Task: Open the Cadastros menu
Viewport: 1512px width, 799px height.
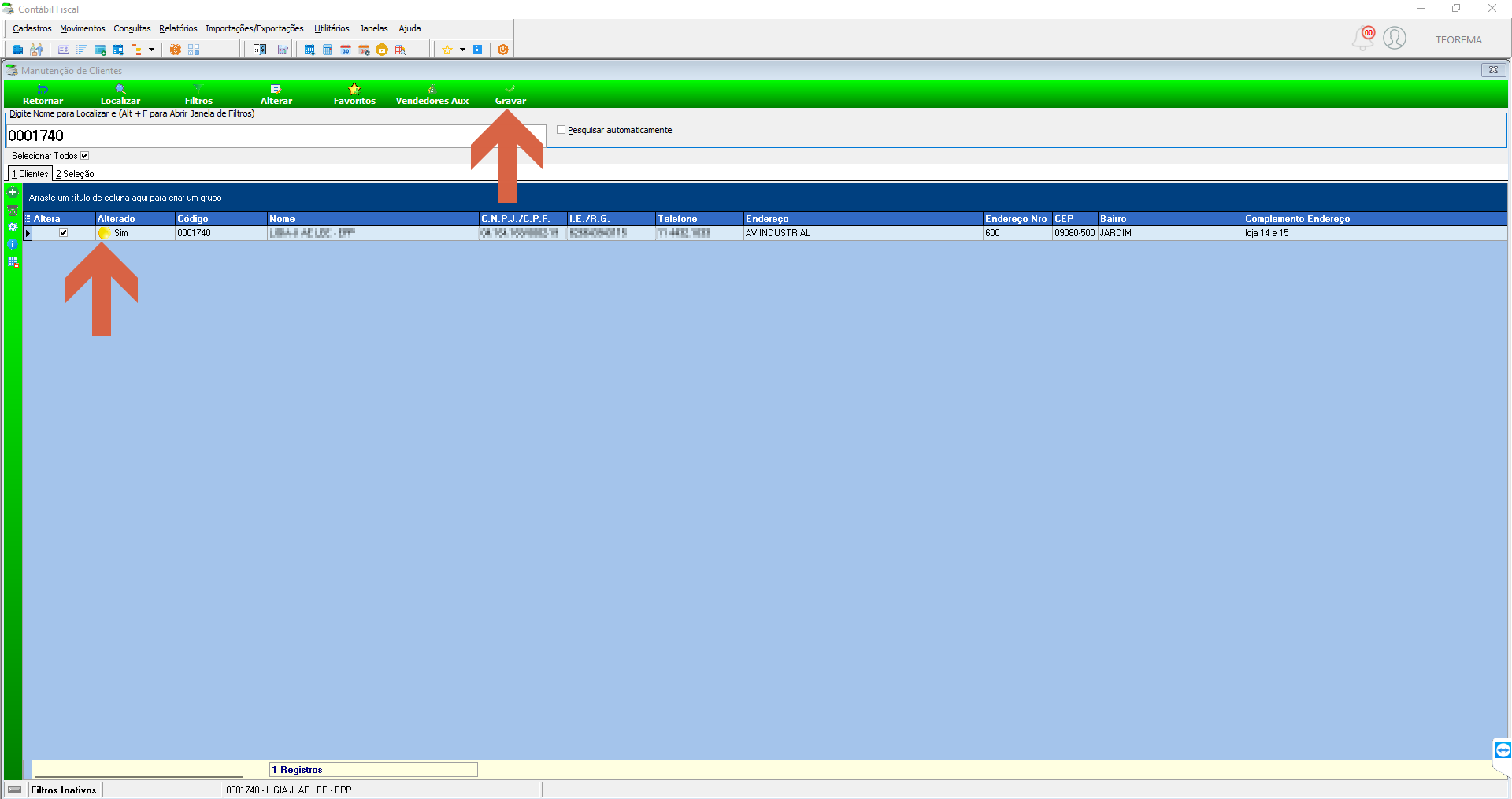Action: pos(32,28)
